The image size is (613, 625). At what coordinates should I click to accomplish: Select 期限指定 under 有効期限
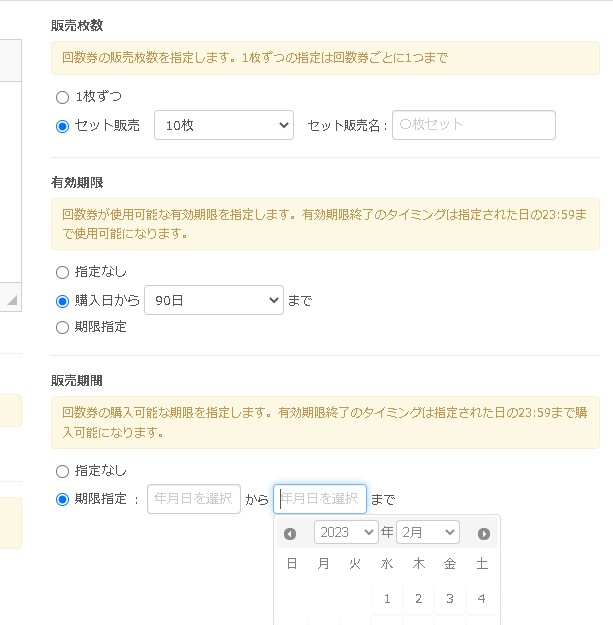[x=63, y=327]
